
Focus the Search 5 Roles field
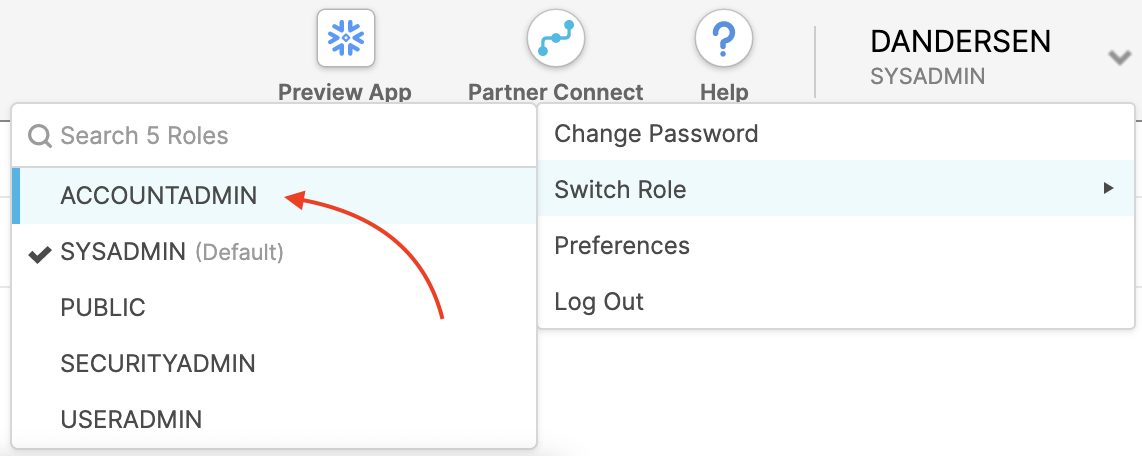pos(280,136)
